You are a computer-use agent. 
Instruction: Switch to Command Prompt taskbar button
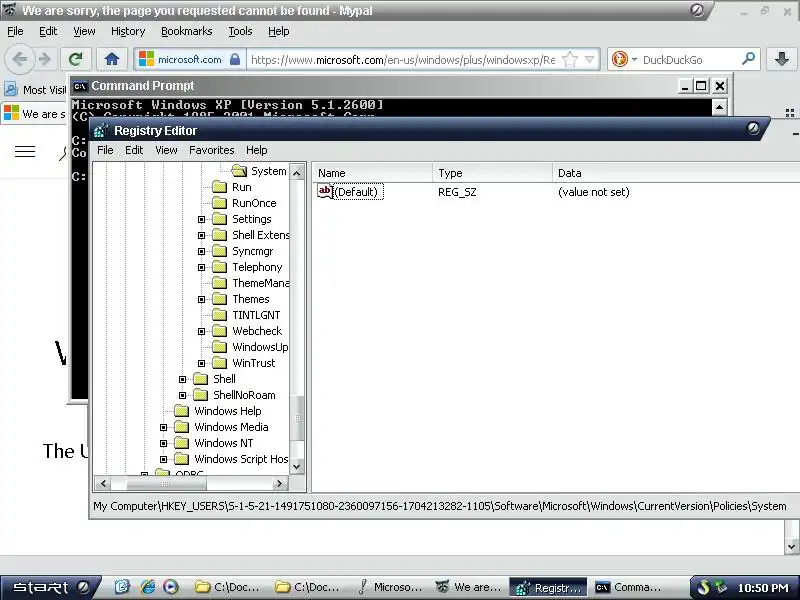(x=631, y=588)
